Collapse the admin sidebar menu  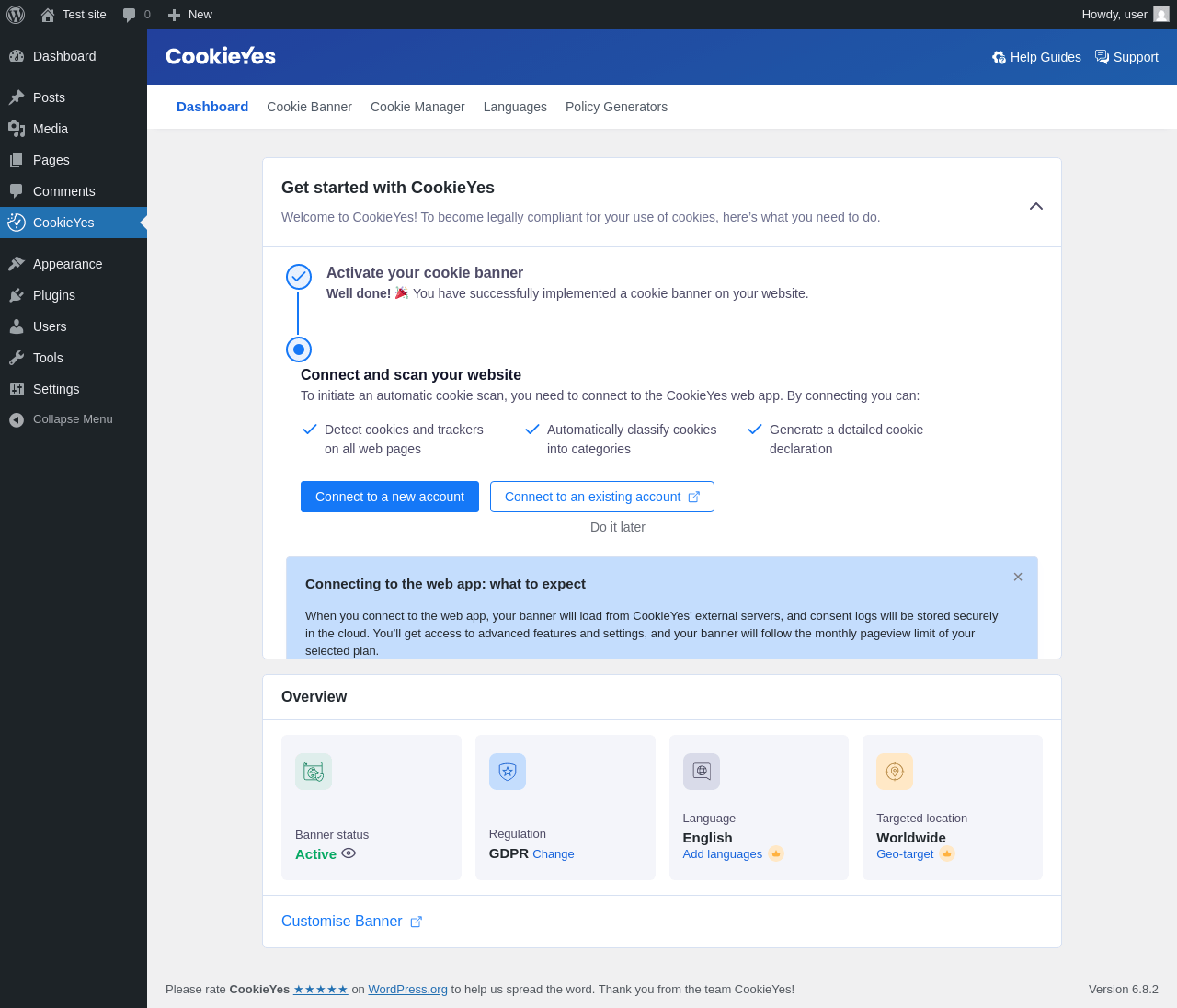pyautogui.click(x=74, y=419)
